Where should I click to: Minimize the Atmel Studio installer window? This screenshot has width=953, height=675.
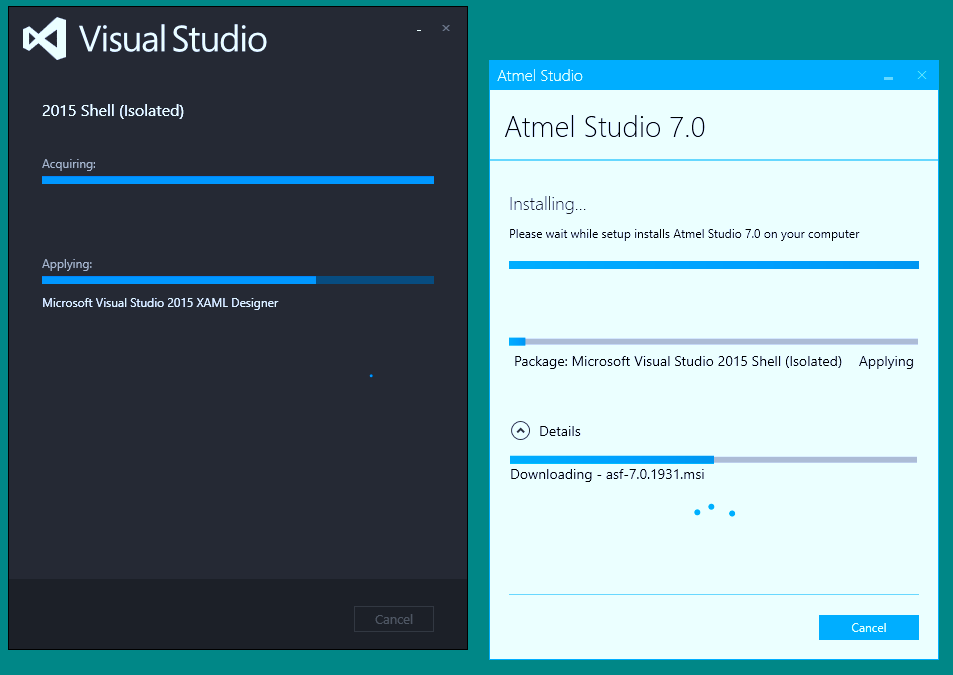coord(889,77)
